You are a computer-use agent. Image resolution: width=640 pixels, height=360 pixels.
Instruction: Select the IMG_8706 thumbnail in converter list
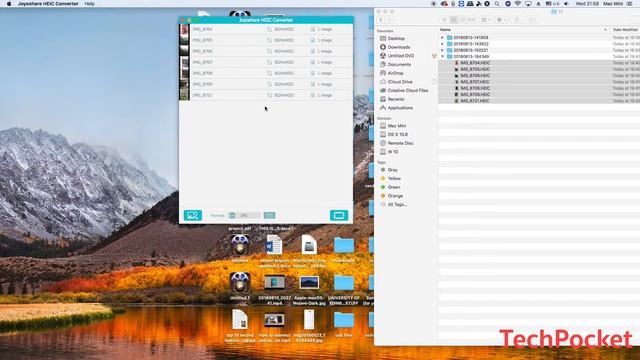point(184,51)
